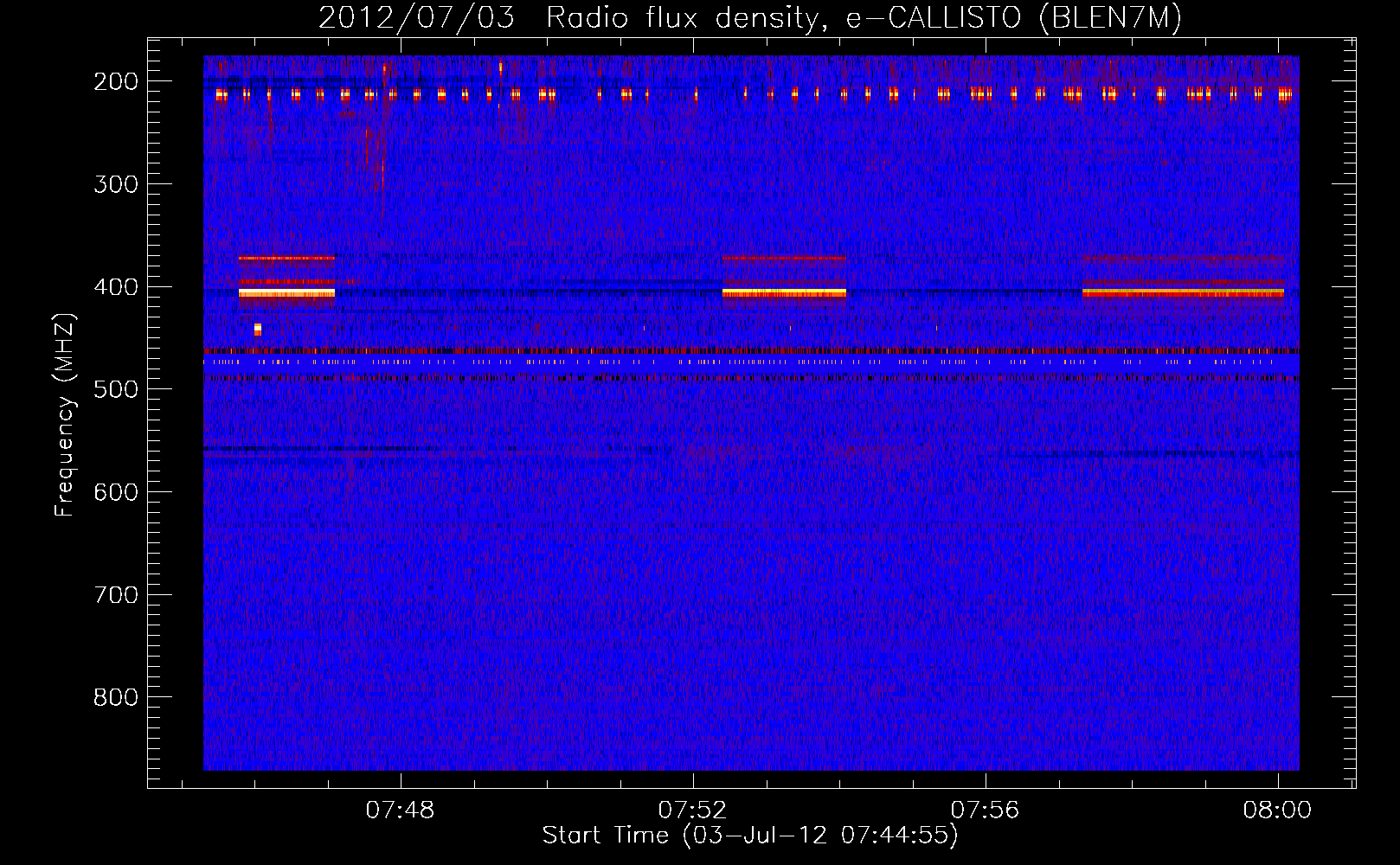This screenshot has height=865, width=1400.
Task: Select the 'Frequency (MHZ)' axis label
Action: 66,415
